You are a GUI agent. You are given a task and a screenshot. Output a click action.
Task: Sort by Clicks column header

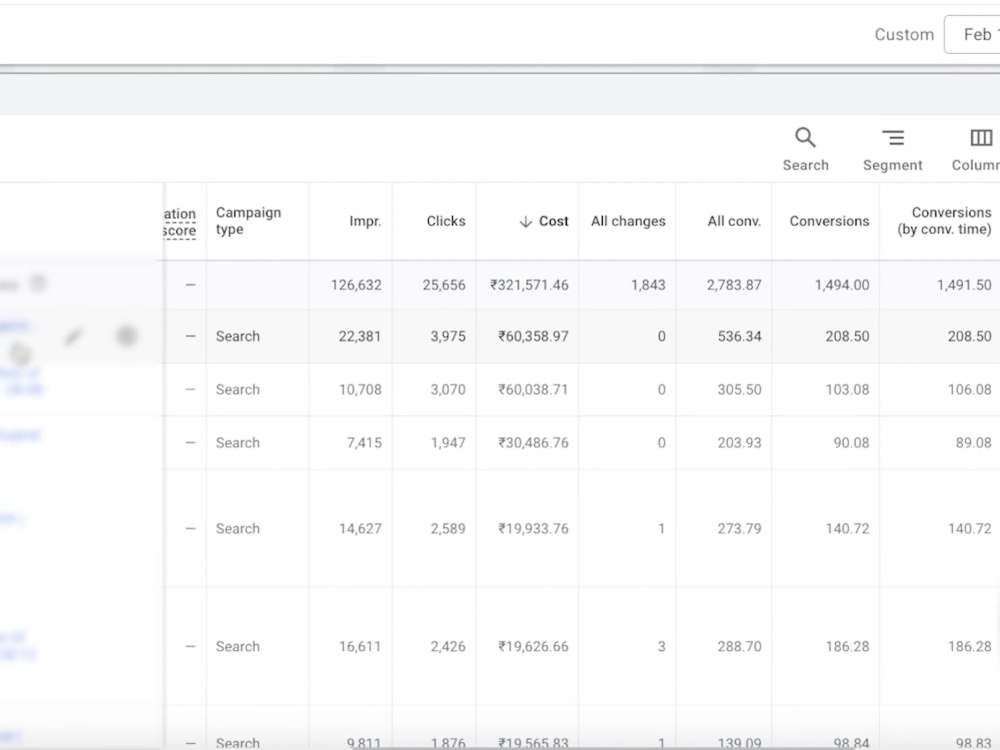tap(446, 221)
